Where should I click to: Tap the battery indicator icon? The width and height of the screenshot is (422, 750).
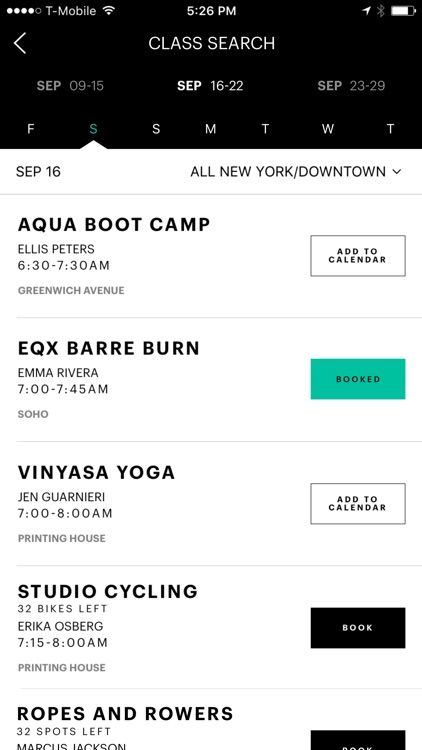[x=403, y=11]
